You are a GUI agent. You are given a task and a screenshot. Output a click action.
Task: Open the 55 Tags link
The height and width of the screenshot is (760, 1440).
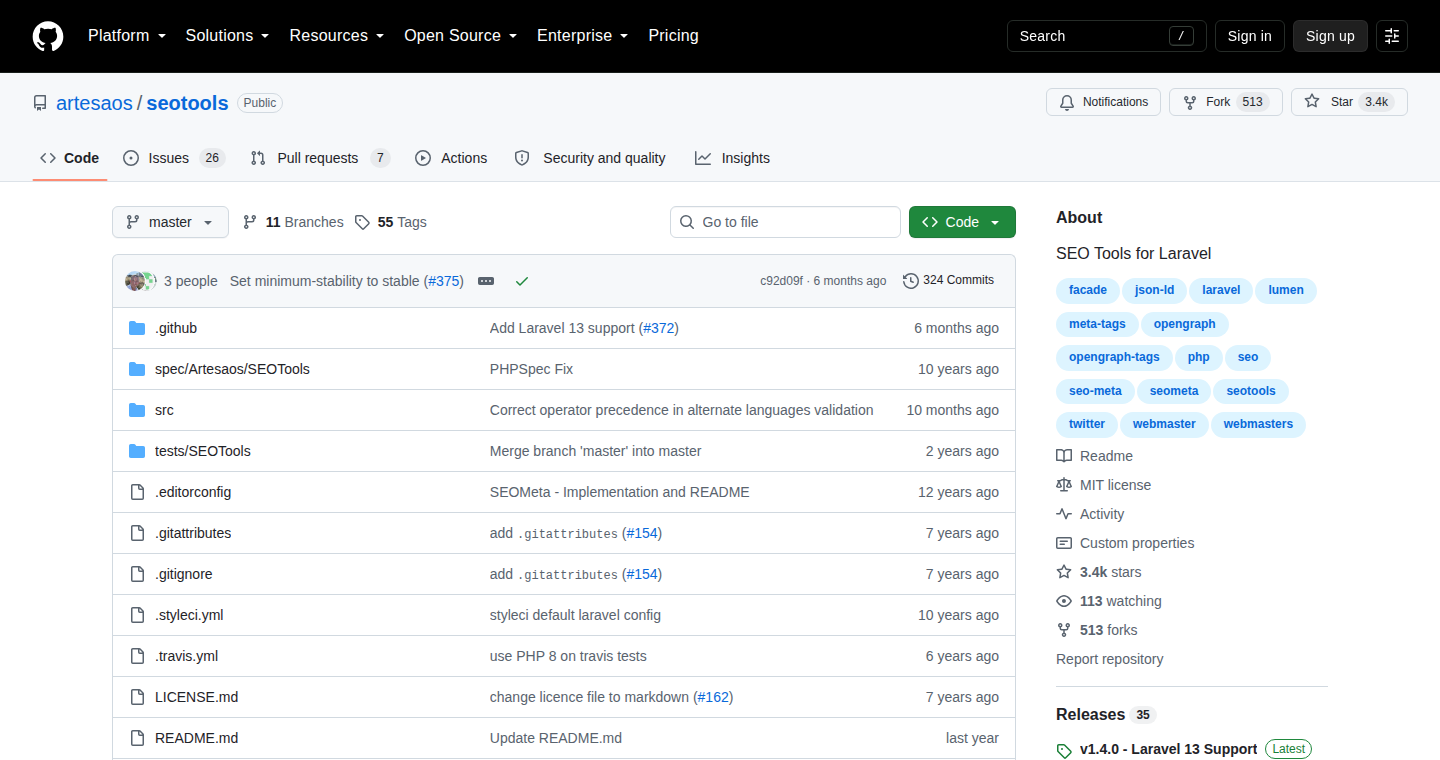click(x=390, y=222)
